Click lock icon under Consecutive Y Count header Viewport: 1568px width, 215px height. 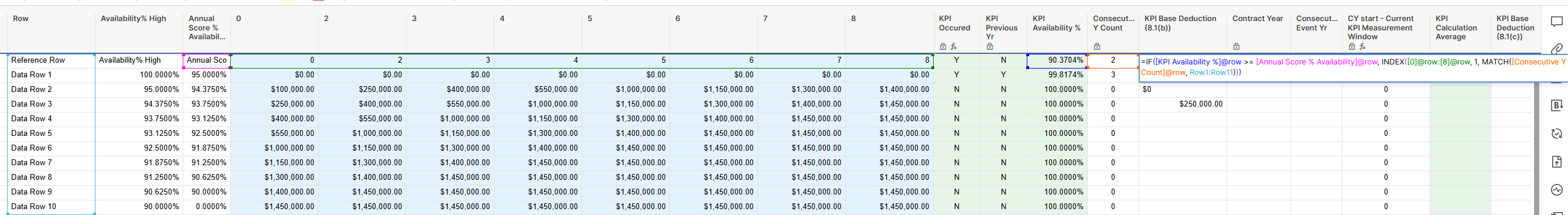[1097, 46]
